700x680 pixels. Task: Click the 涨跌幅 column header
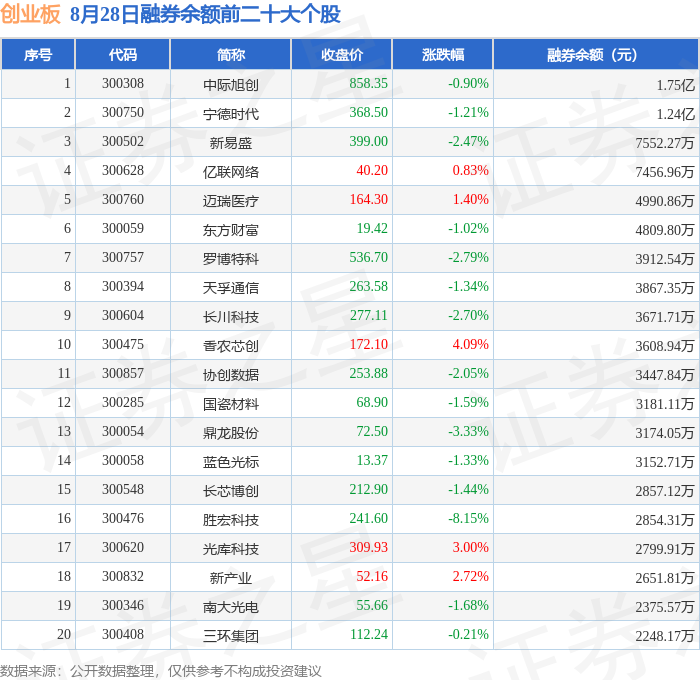click(x=443, y=55)
